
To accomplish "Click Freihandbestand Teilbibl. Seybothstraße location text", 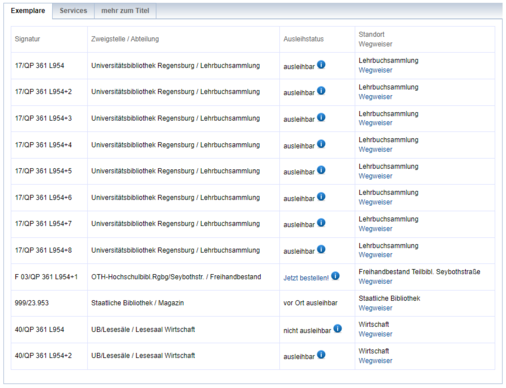I will [x=419, y=272].
